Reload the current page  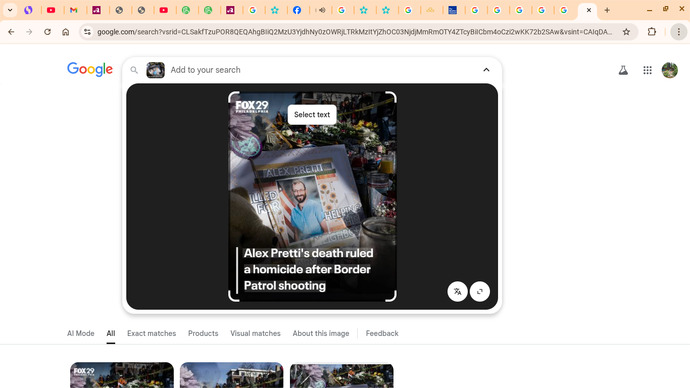click(x=47, y=32)
